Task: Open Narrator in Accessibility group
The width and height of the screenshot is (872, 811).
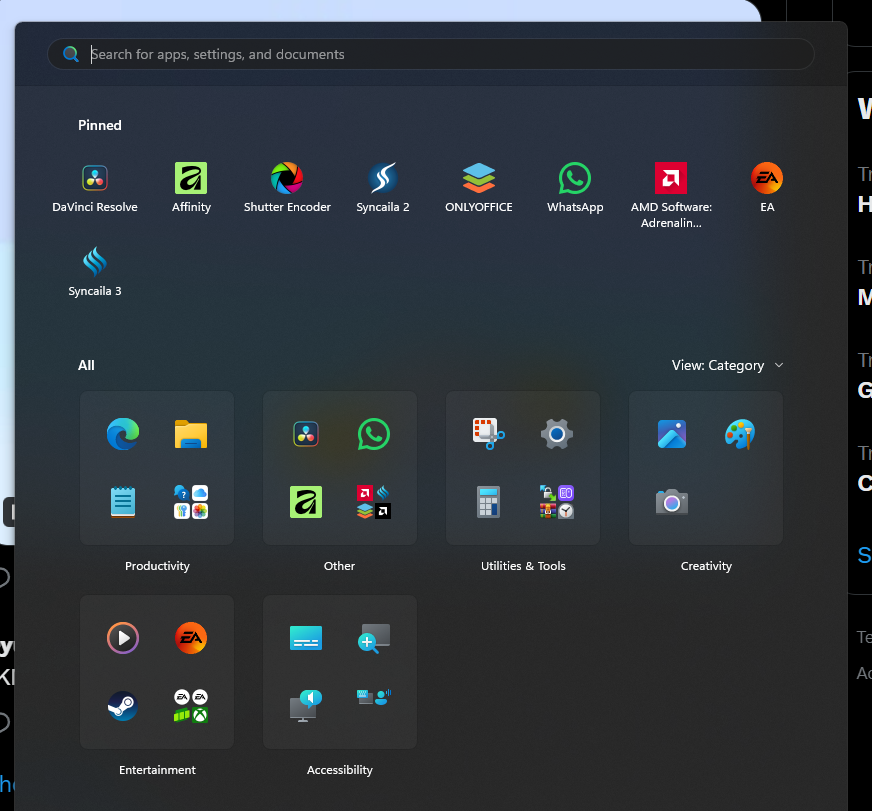Action: (306, 706)
